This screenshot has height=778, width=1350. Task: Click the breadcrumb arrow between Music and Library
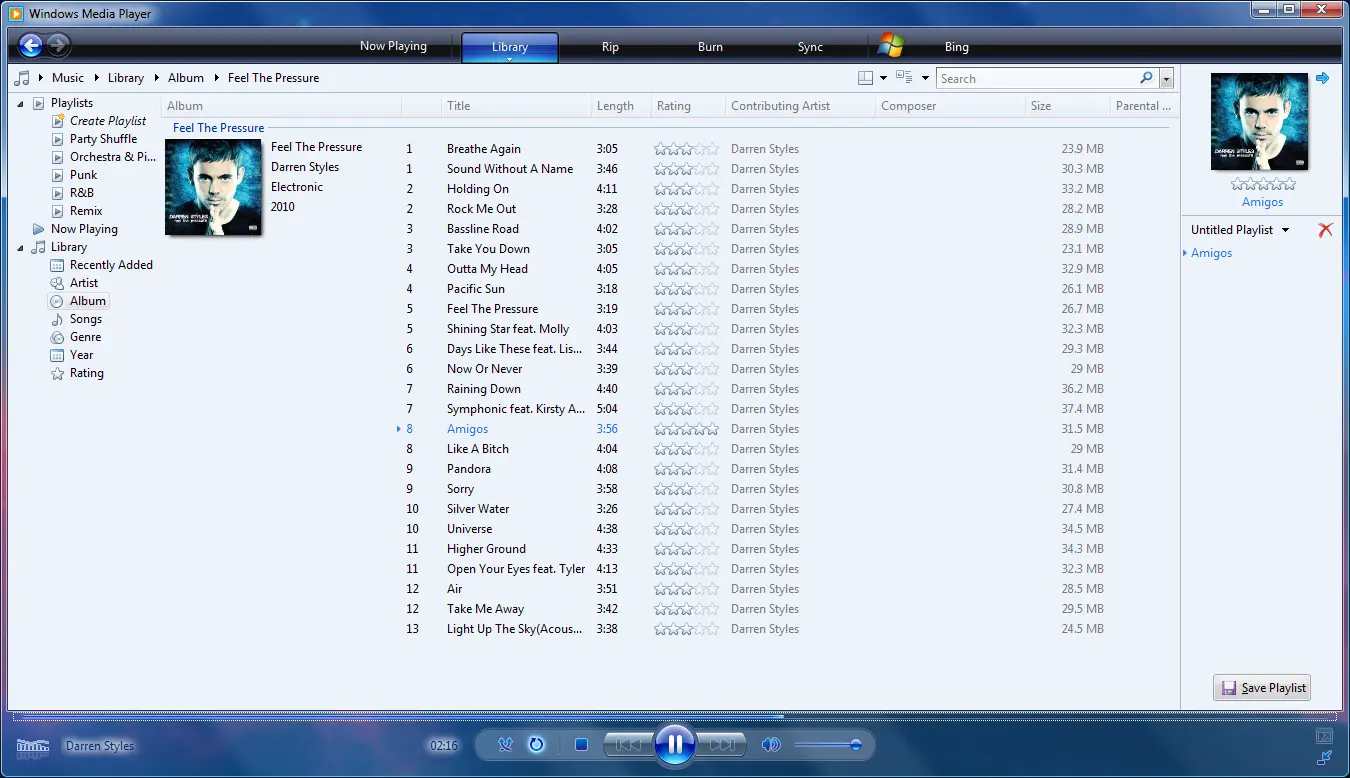point(97,78)
